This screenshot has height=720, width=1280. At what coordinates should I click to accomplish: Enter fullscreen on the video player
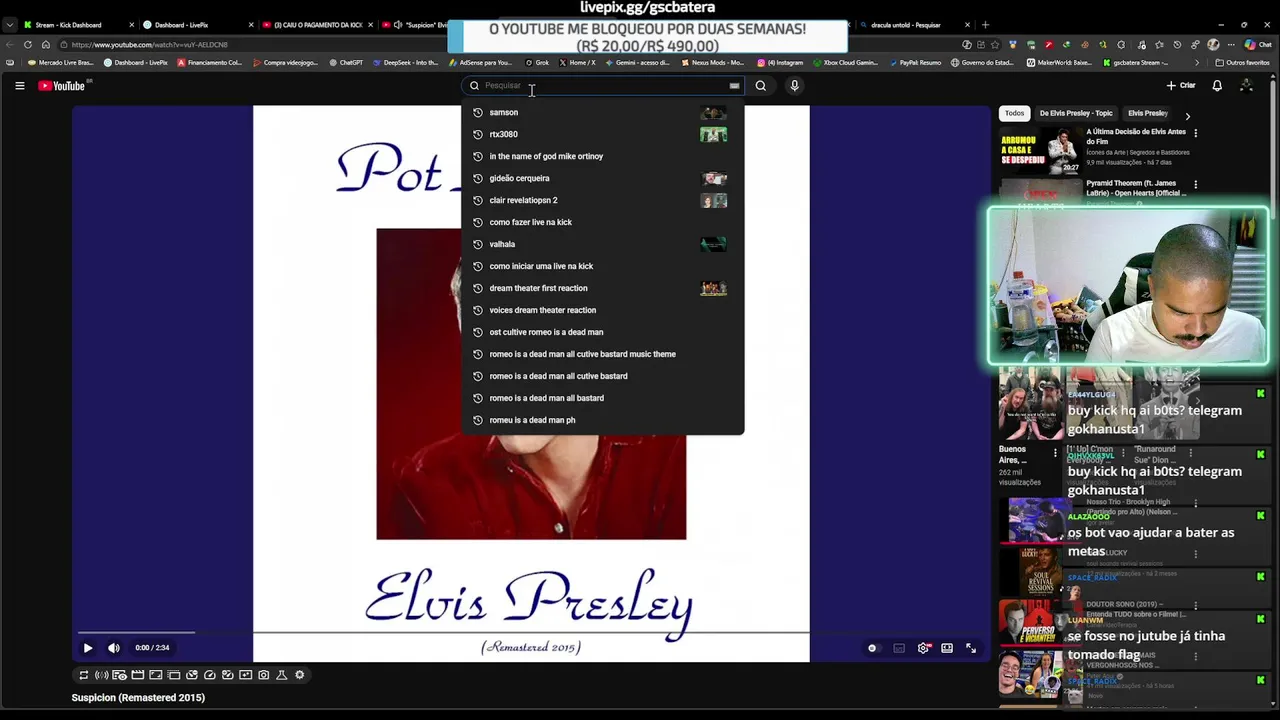[x=971, y=648]
